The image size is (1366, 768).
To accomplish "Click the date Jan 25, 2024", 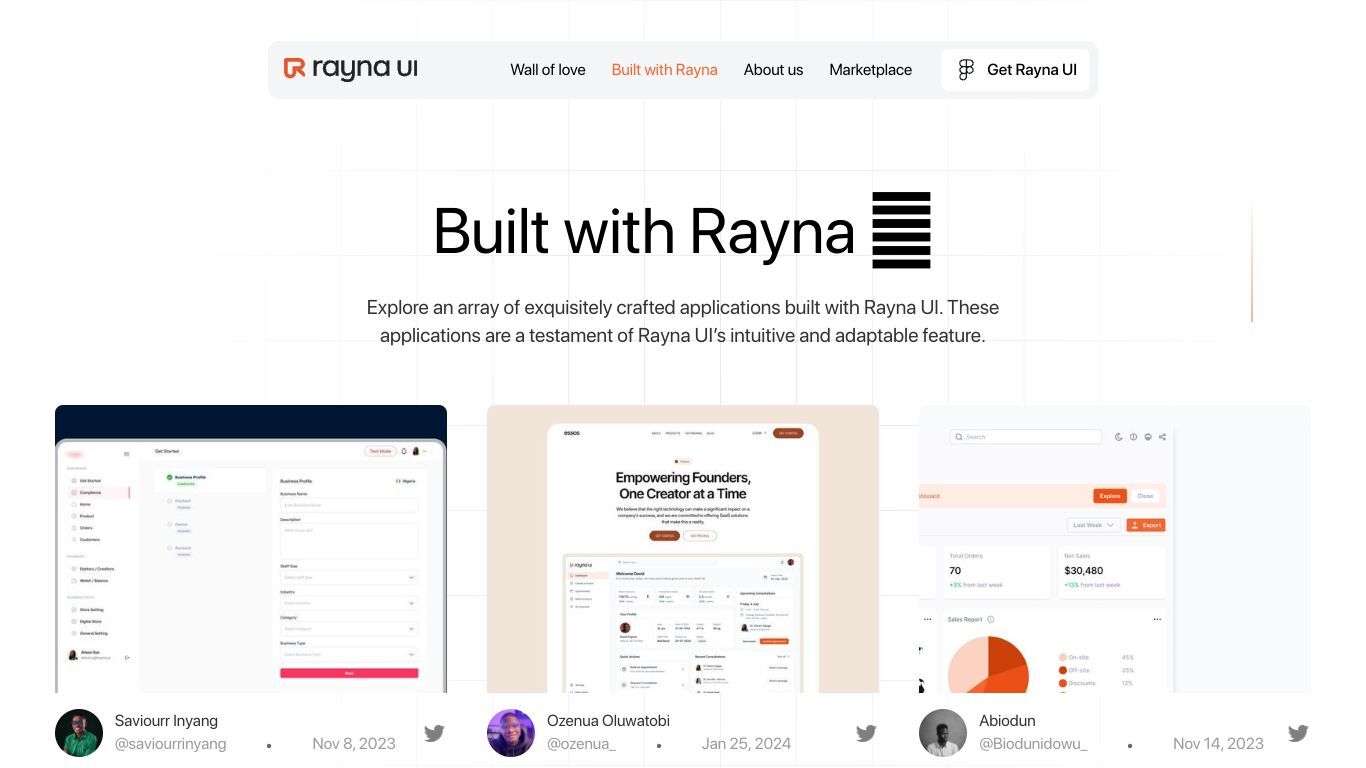I will [x=746, y=744].
